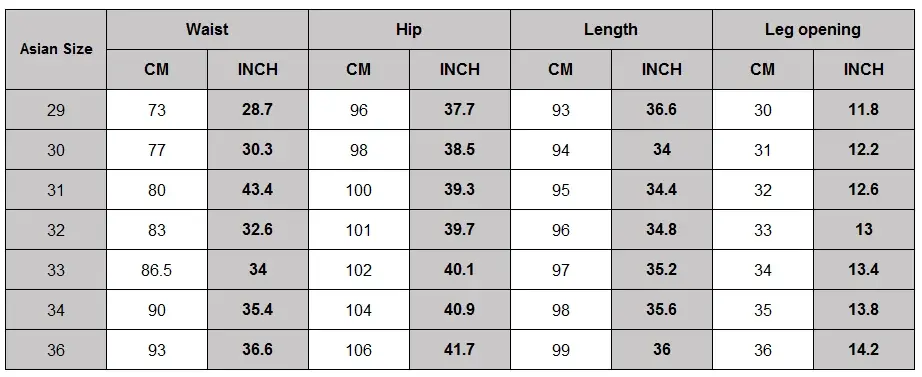Viewport: 922px width, 377px height.
Task: Click leg opening inch value 12.6
Action: [864, 190]
